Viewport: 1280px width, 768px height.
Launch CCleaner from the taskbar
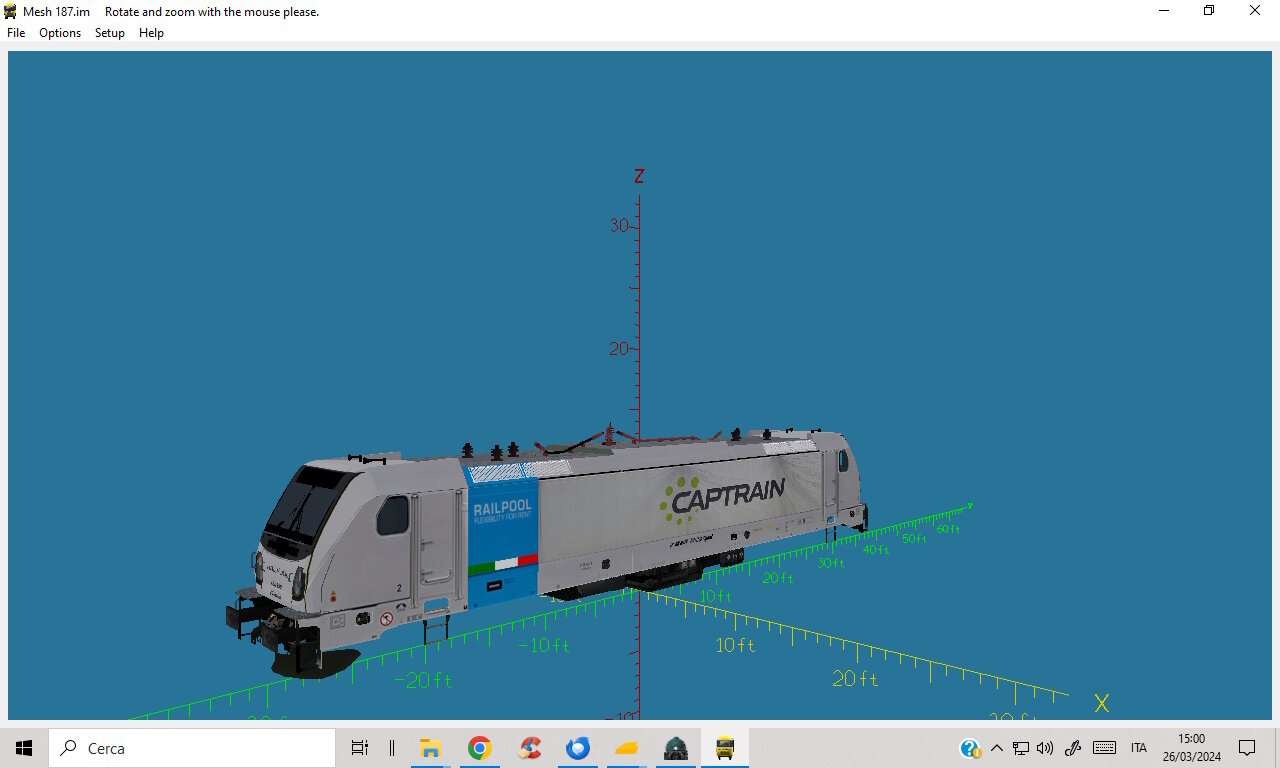pos(529,748)
